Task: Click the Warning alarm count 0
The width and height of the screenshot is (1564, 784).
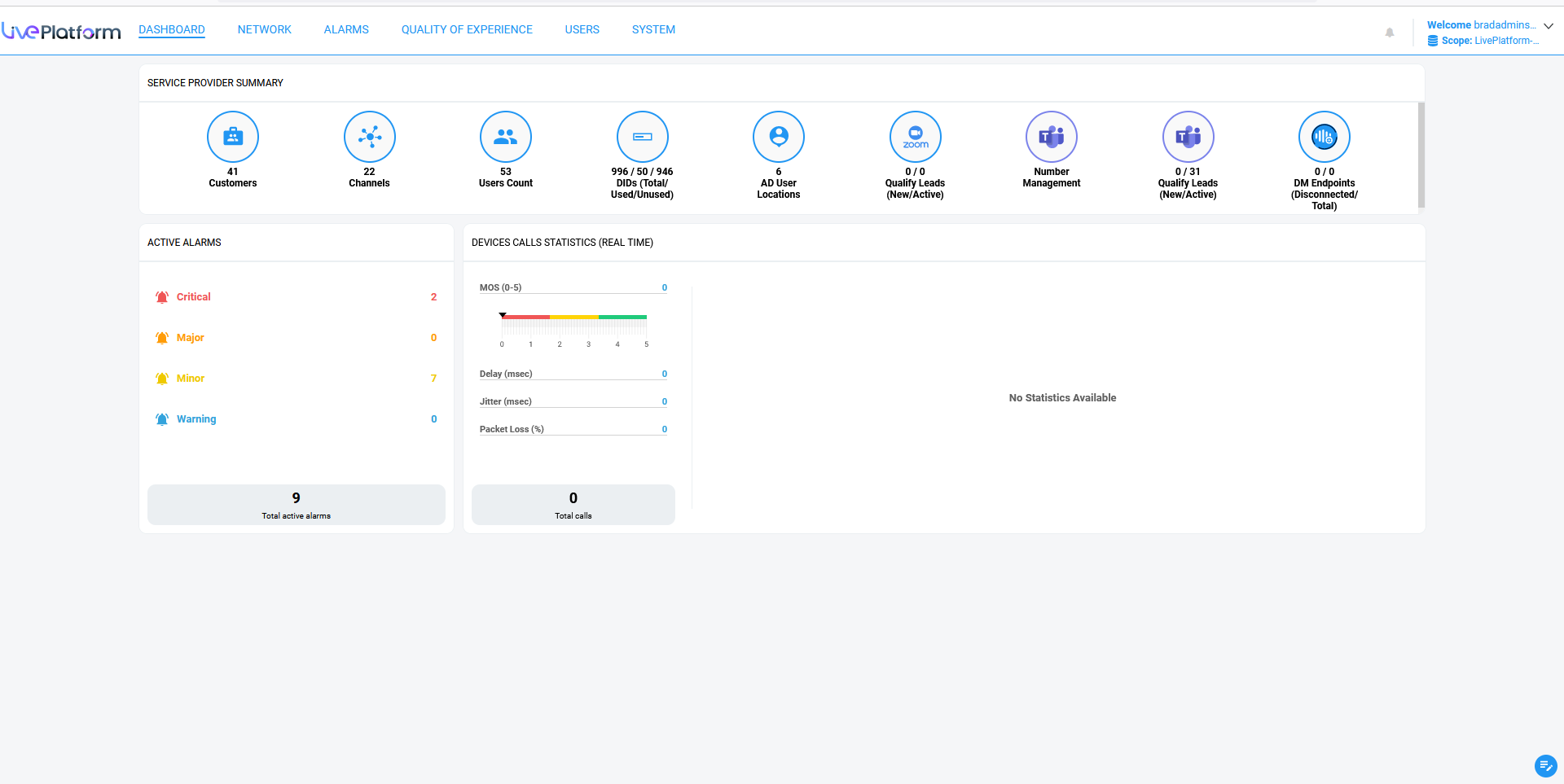Action: pos(433,419)
